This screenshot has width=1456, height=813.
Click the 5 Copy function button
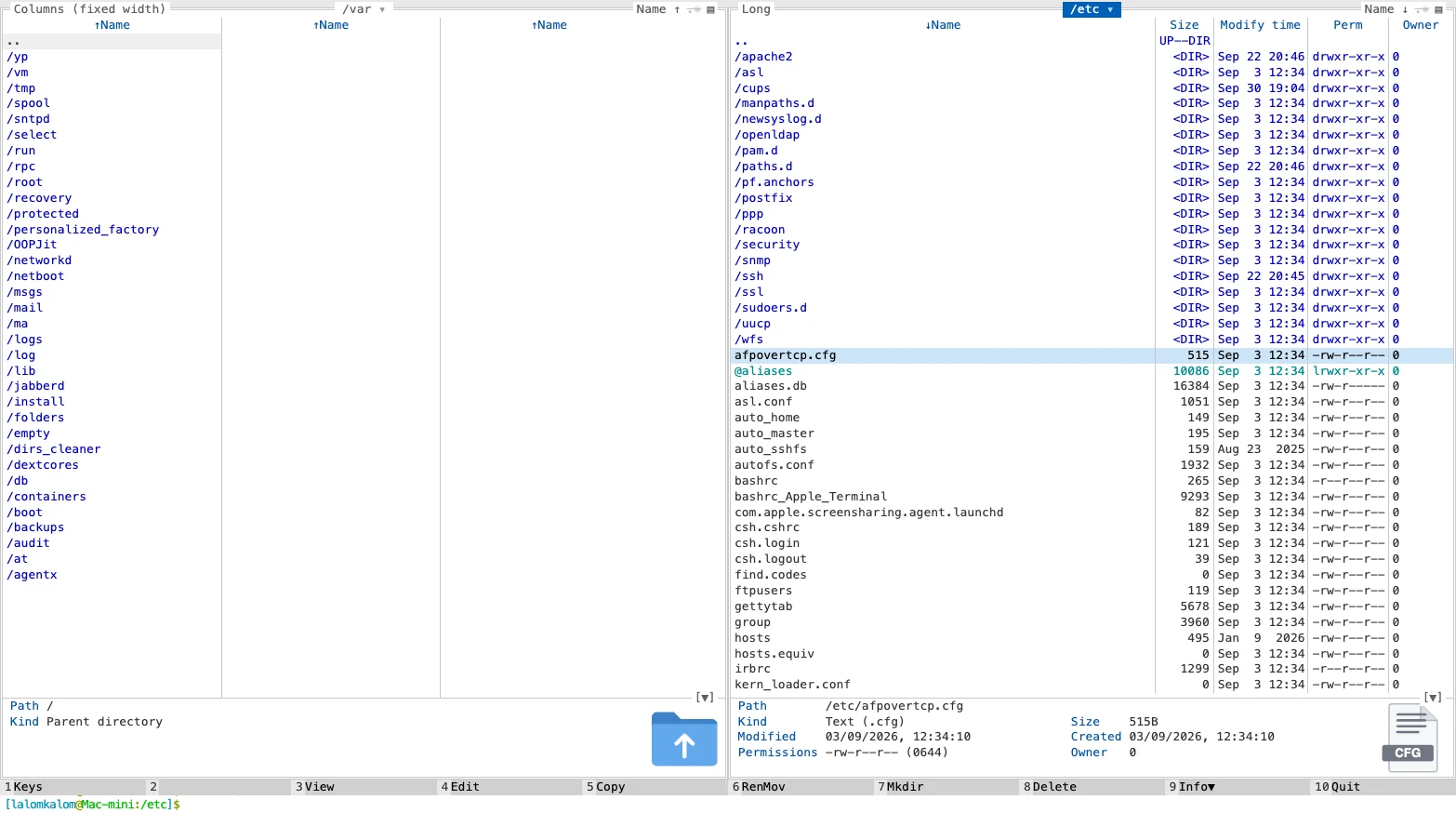tap(656, 787)
